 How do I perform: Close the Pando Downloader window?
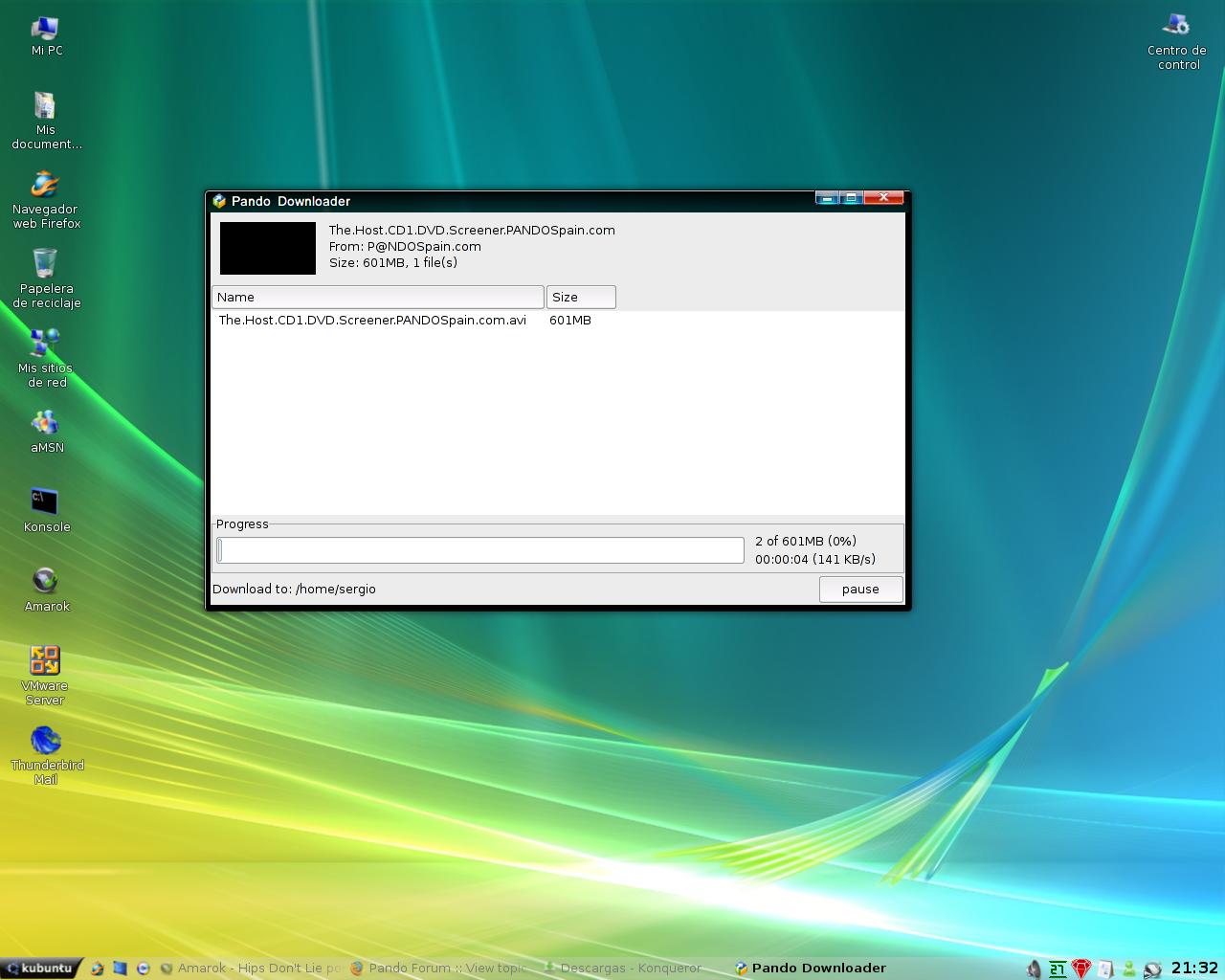[x=883, y=197]
